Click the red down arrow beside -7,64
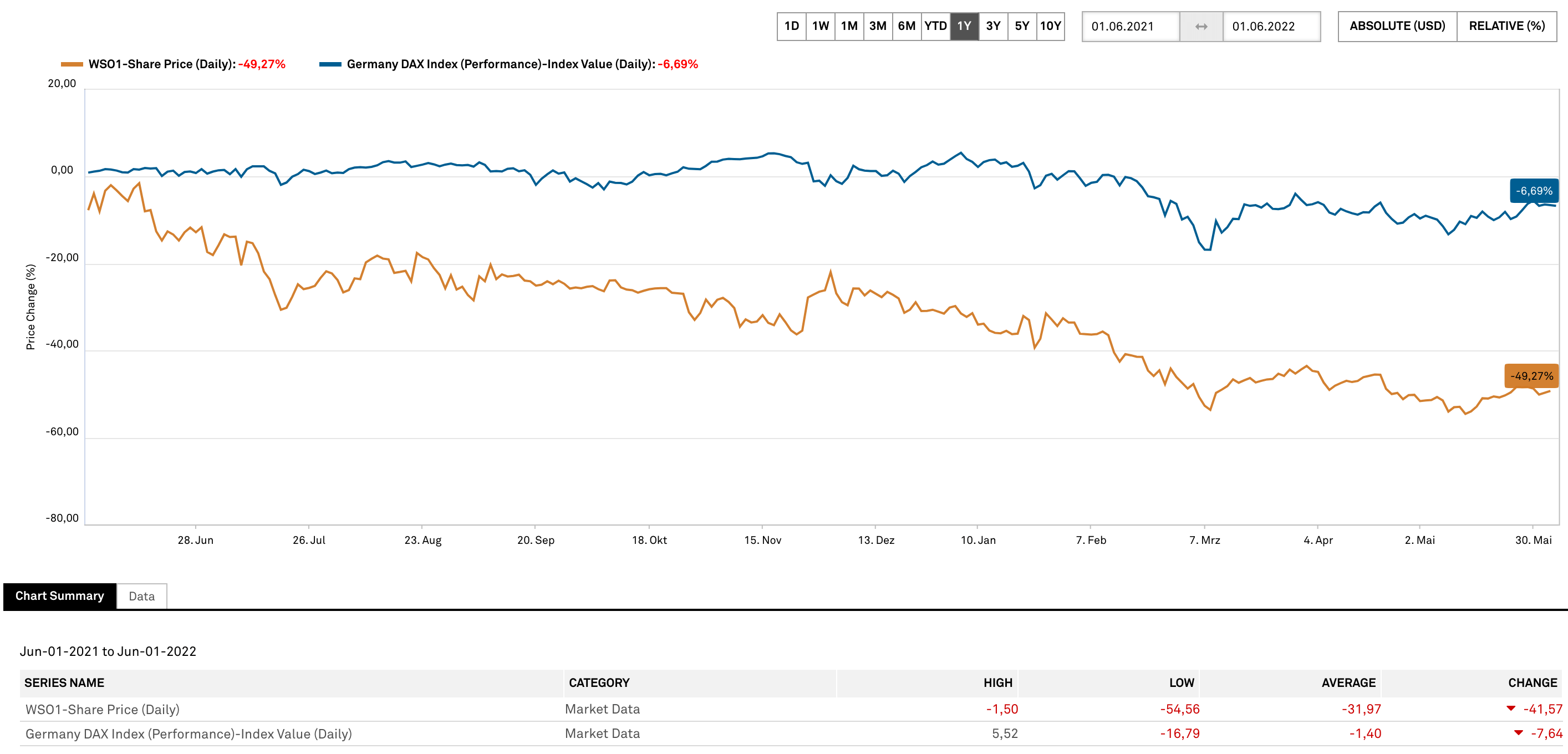The width and height of the screenshot is (1568, 754). point(1518,733)
